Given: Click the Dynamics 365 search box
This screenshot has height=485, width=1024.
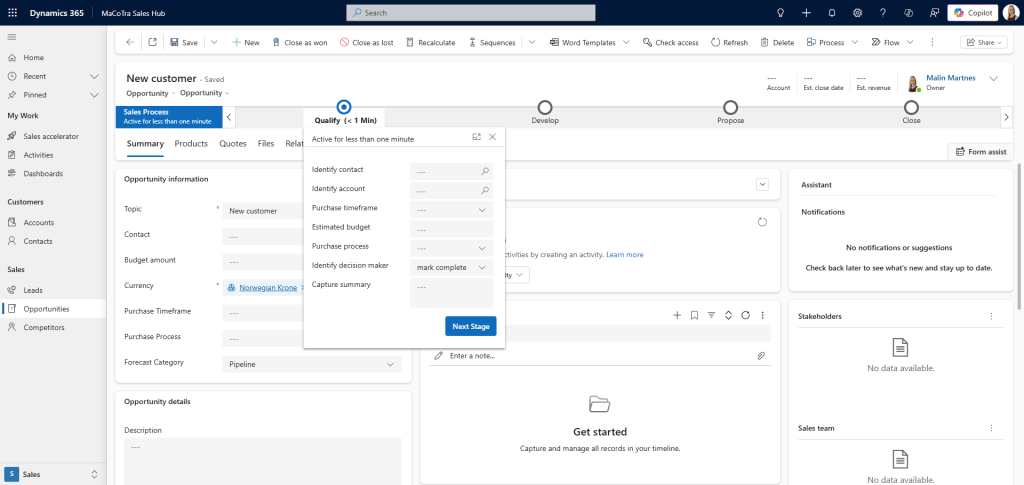Looking at the screenshot, I should click(x=512, y=12).
